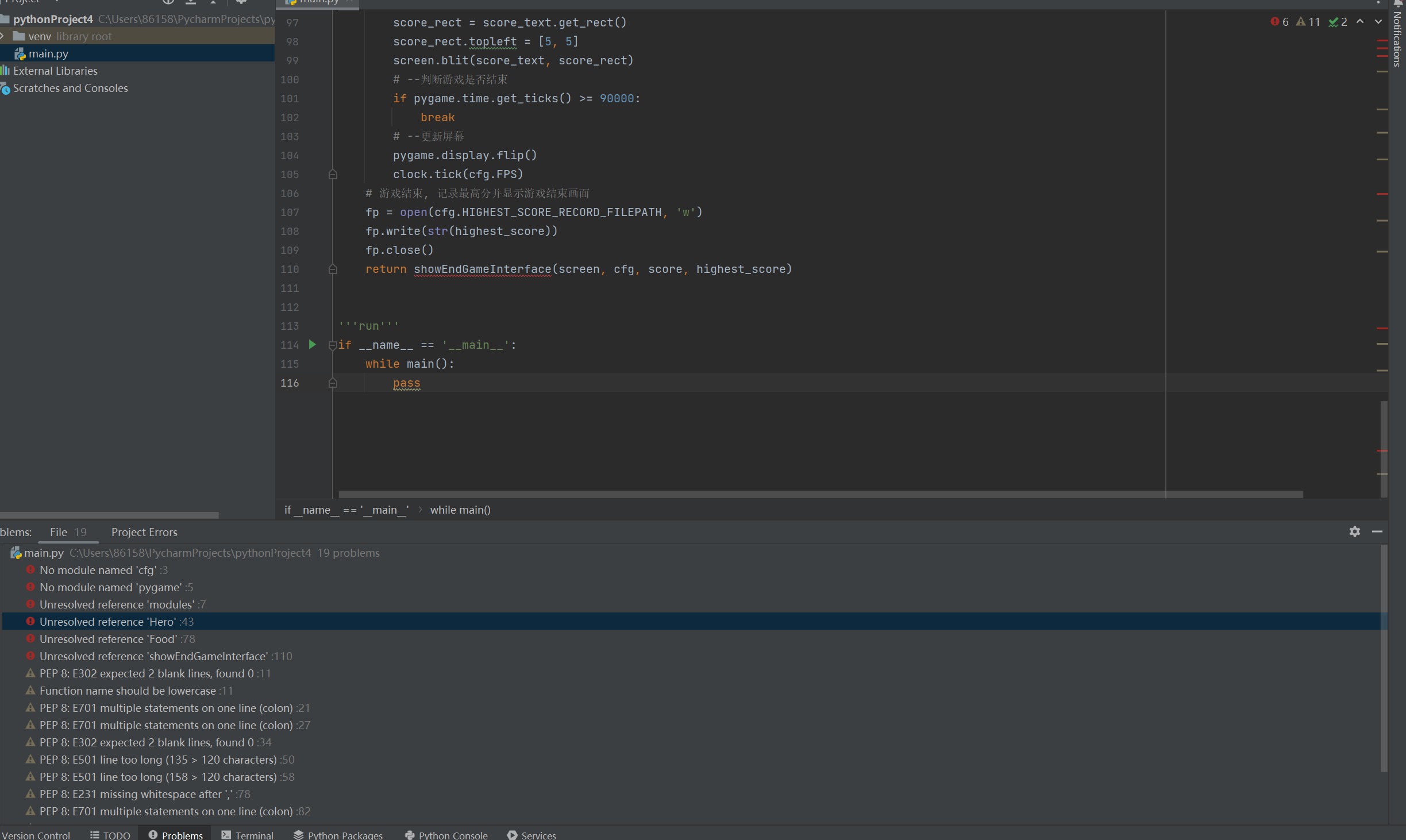Select Unresolved reference 'Food' problem

(108, 639)
